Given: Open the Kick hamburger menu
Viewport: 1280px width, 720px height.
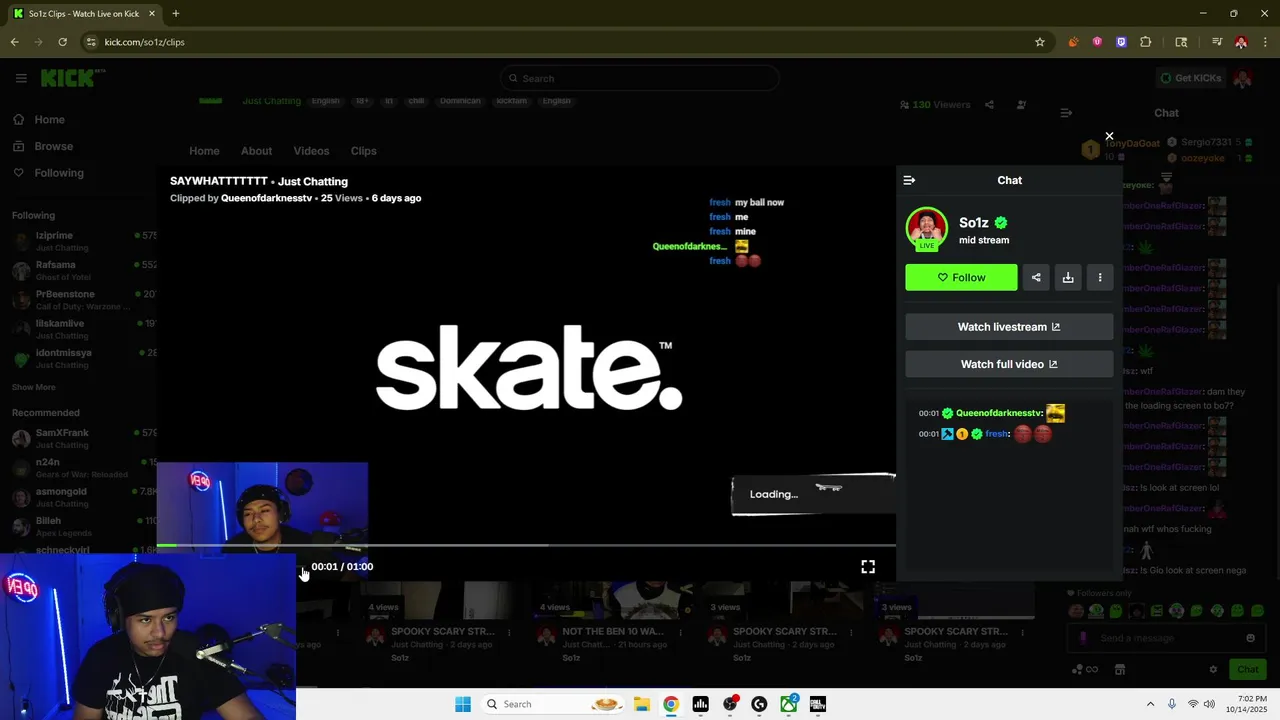Looking at the screenshot, I should [x=21, y=78].
